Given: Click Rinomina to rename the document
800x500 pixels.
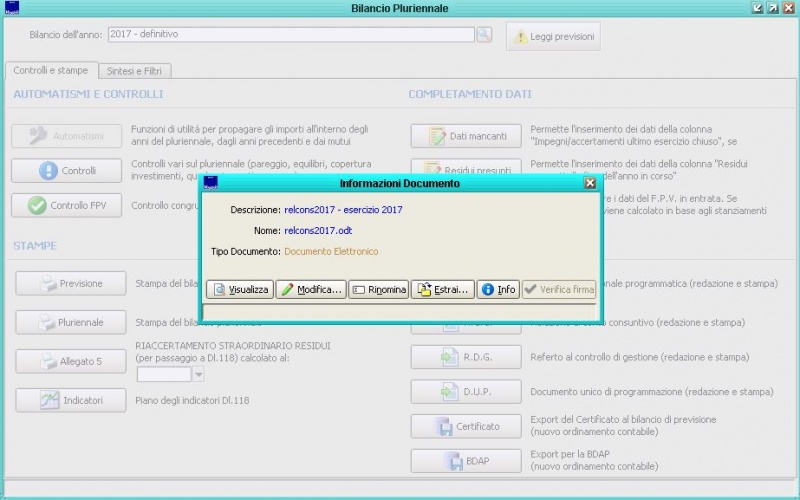Looking at the screenshot, I should pos(378,289).
